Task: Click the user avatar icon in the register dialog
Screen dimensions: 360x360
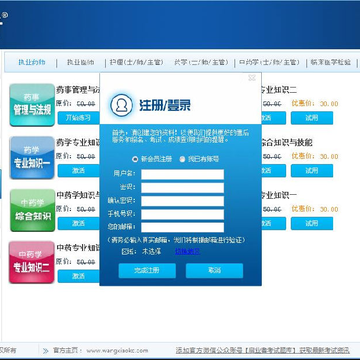Action: 121,105
